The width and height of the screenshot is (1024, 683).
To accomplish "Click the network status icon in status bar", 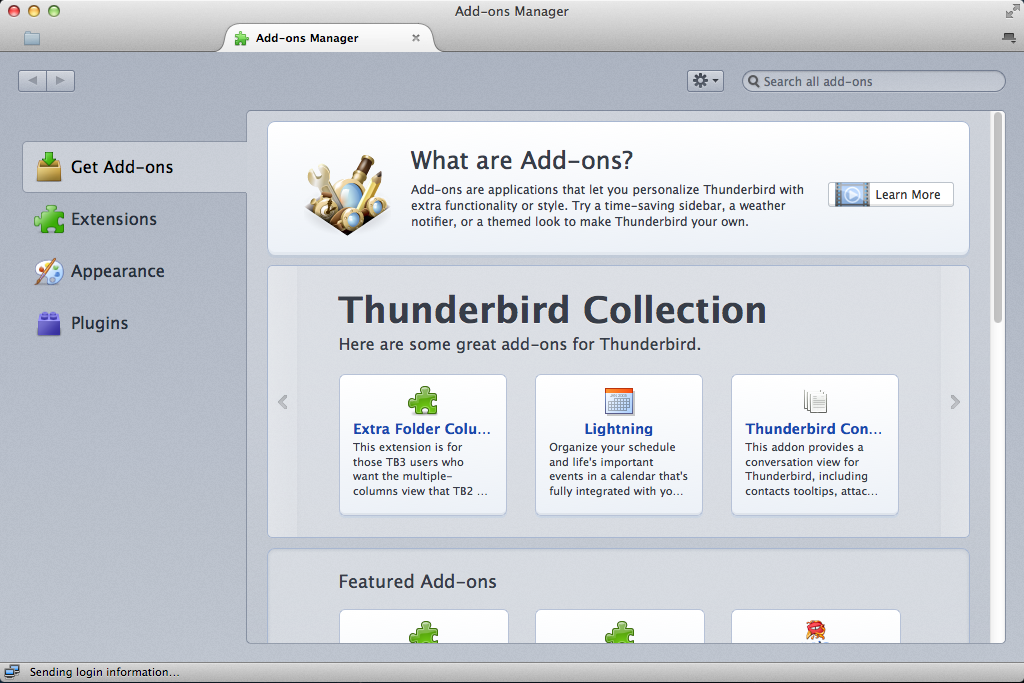I will (12, 672).
